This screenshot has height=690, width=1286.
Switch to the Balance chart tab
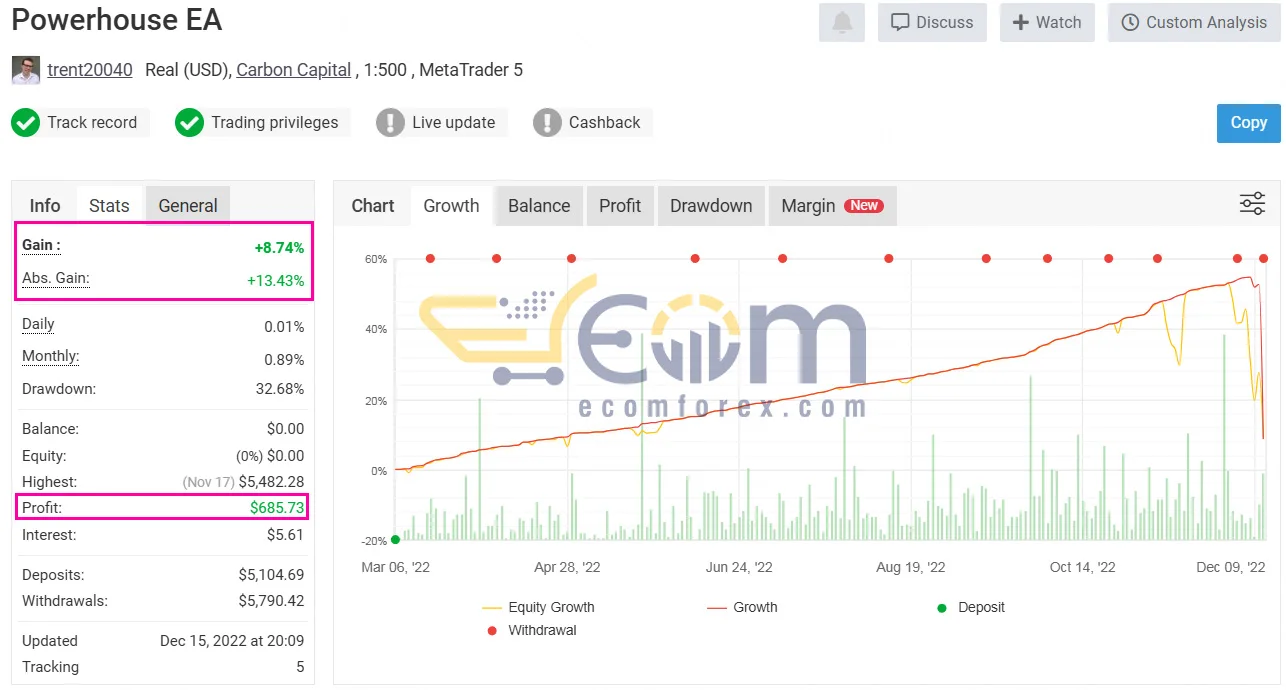[x=539, y=205]
